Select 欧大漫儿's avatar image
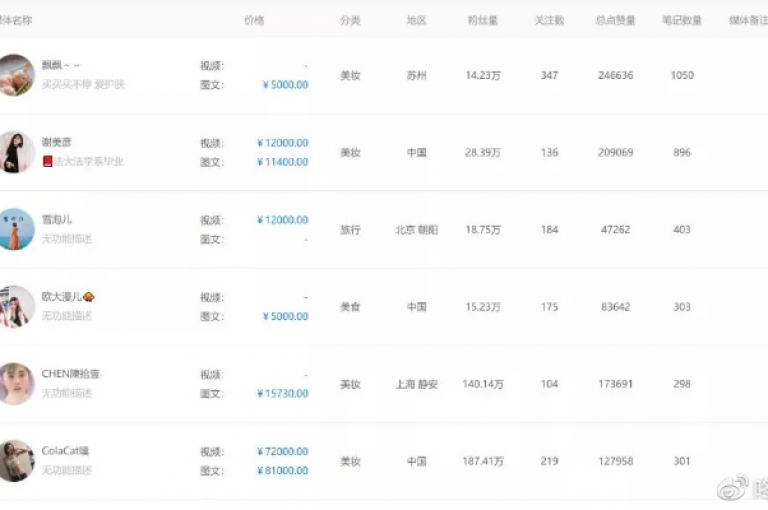 pos(16,307)
